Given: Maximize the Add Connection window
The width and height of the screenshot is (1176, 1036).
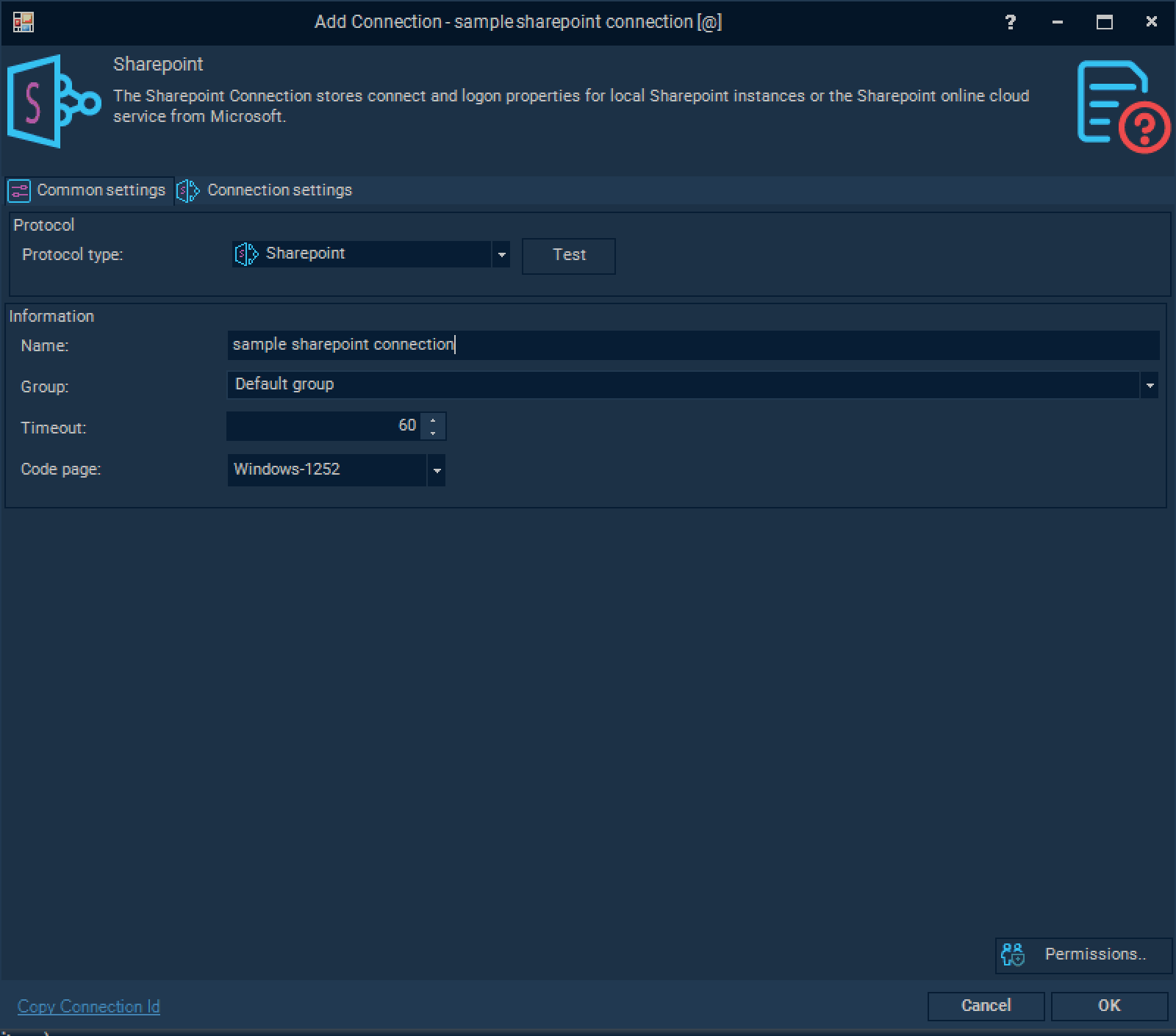Looking at the screenshot, I should (1104, 22).
